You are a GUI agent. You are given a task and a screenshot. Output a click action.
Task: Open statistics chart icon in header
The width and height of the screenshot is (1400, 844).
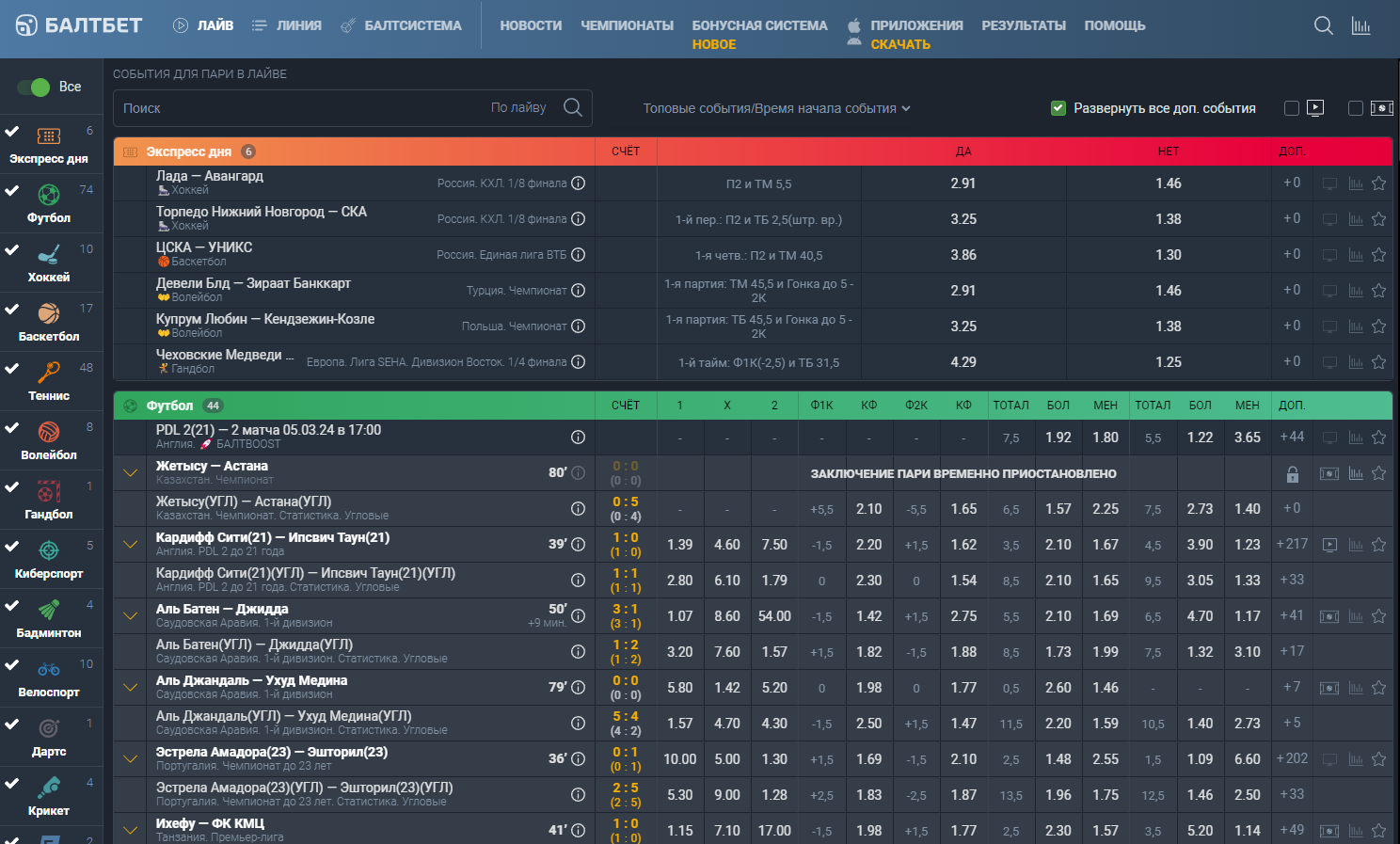pyautogui.click(x=1360, y=25)
